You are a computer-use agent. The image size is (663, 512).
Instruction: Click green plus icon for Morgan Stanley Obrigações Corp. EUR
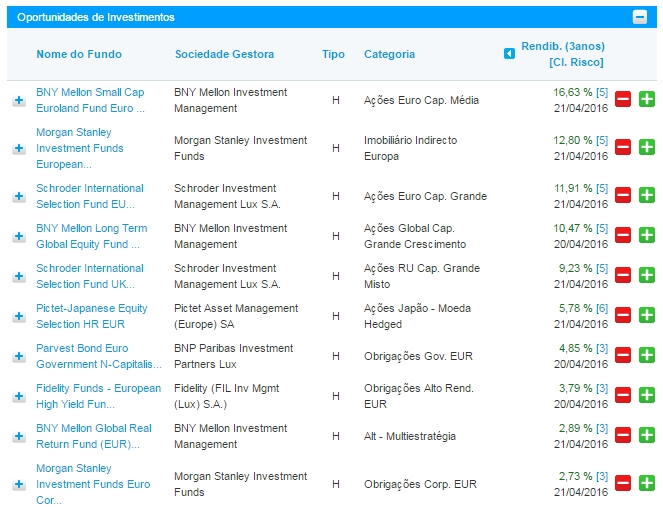click(646, 483)
